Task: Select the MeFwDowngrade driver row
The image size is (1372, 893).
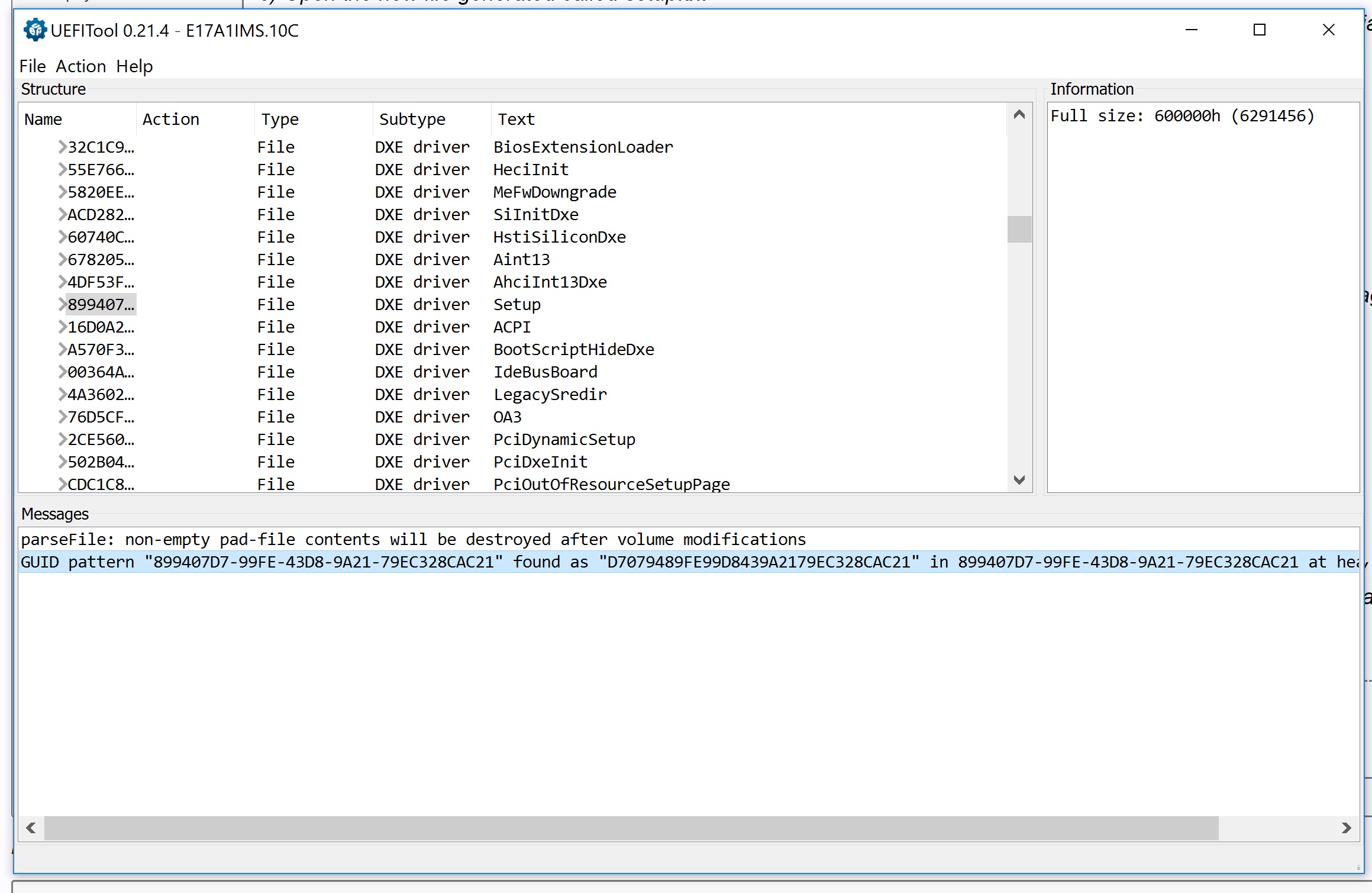Action: (554, 192)
